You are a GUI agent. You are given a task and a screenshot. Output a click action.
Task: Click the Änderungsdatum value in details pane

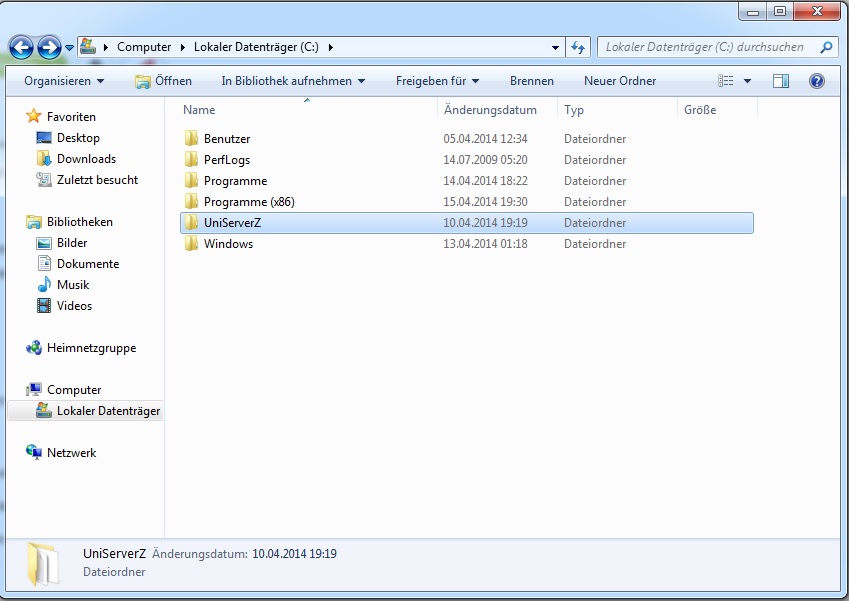(x=294, y=554)
